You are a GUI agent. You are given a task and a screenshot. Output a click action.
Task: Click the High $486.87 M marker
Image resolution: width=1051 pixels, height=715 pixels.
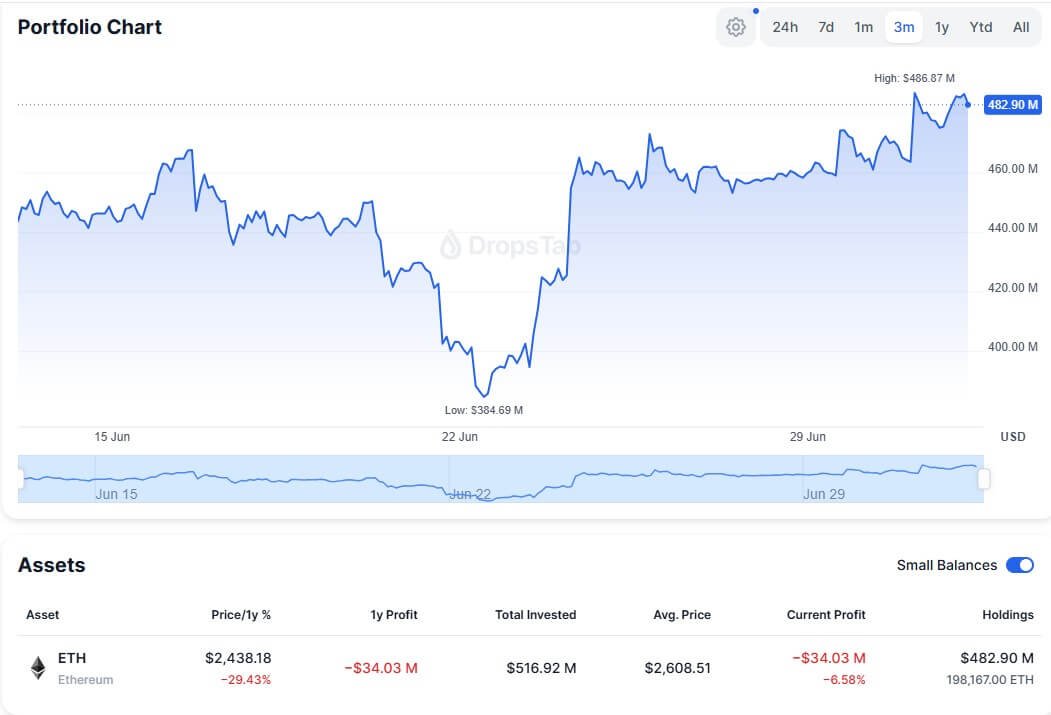(914, 77)
